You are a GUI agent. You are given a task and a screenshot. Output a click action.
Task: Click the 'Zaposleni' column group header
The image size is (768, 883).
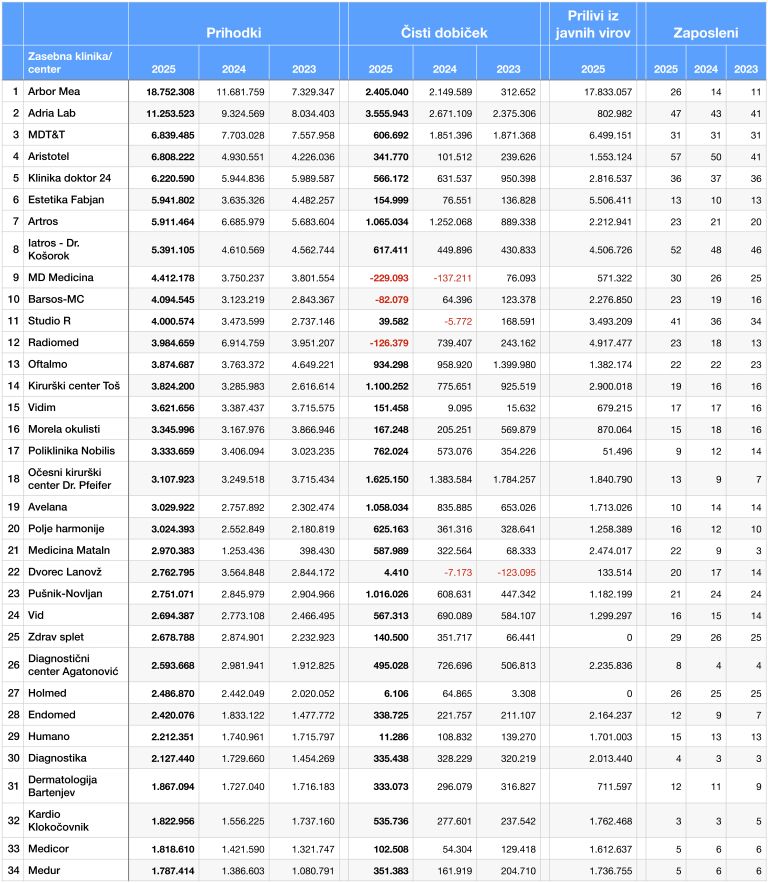point(706,33)
